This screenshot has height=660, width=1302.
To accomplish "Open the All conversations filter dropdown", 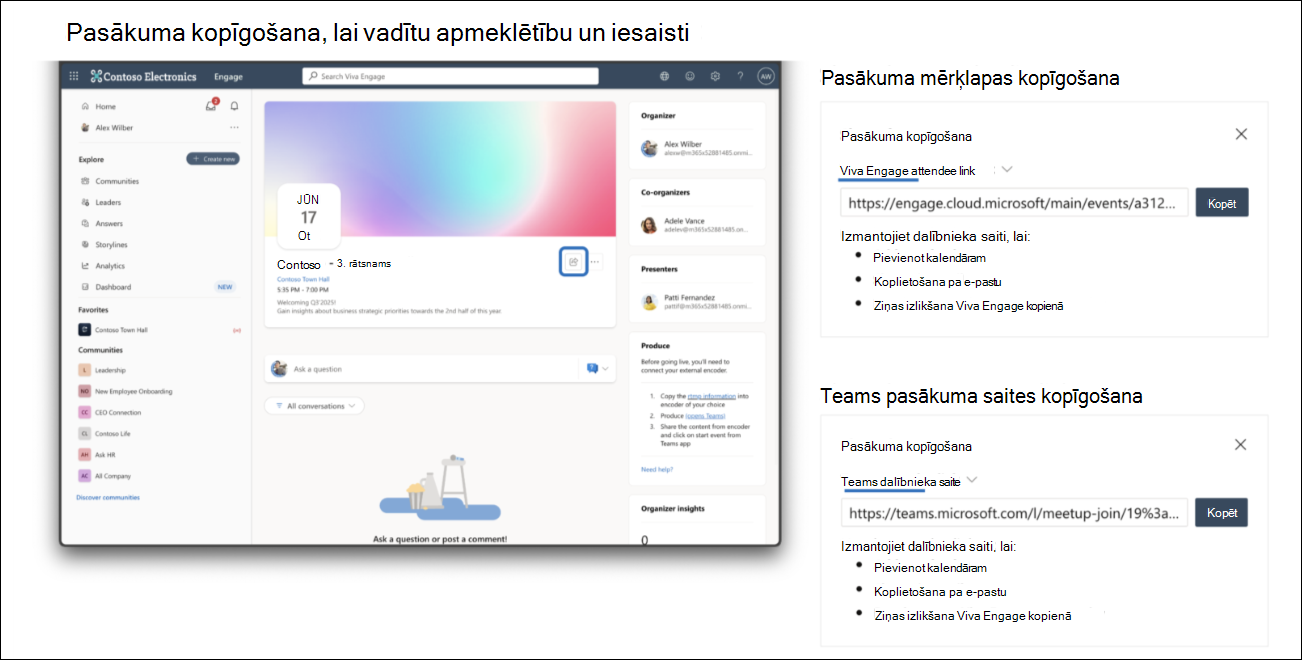I will click(314, 406).
